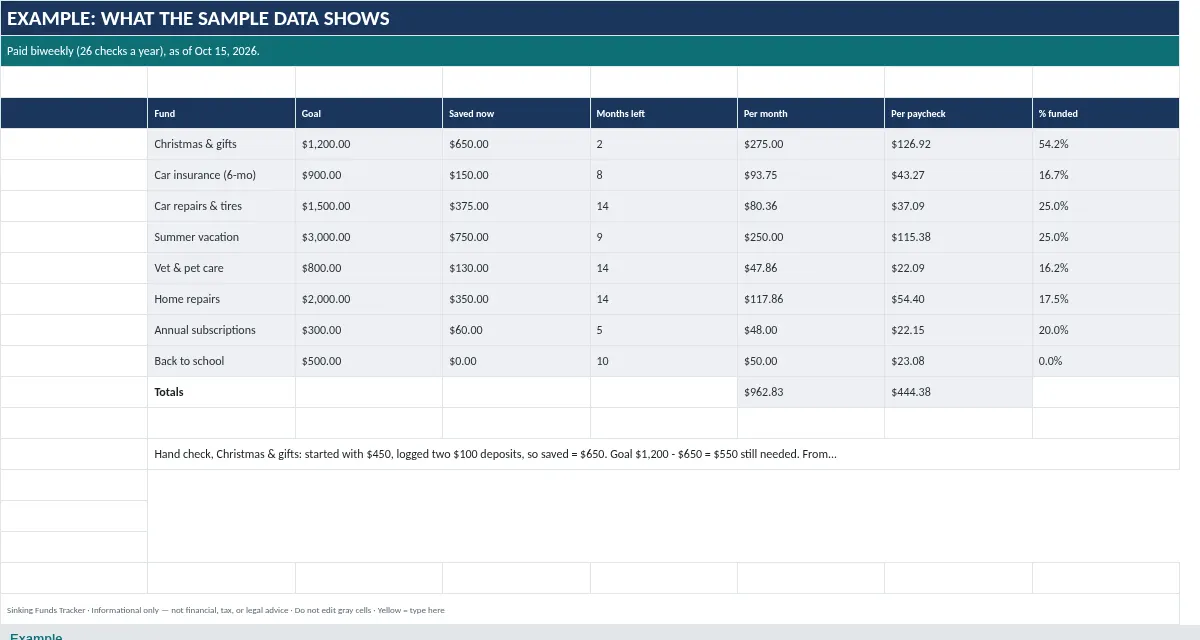1200x640 pixels.
Task: Select the $130.00 saved now cell
Action: point(516,268)
